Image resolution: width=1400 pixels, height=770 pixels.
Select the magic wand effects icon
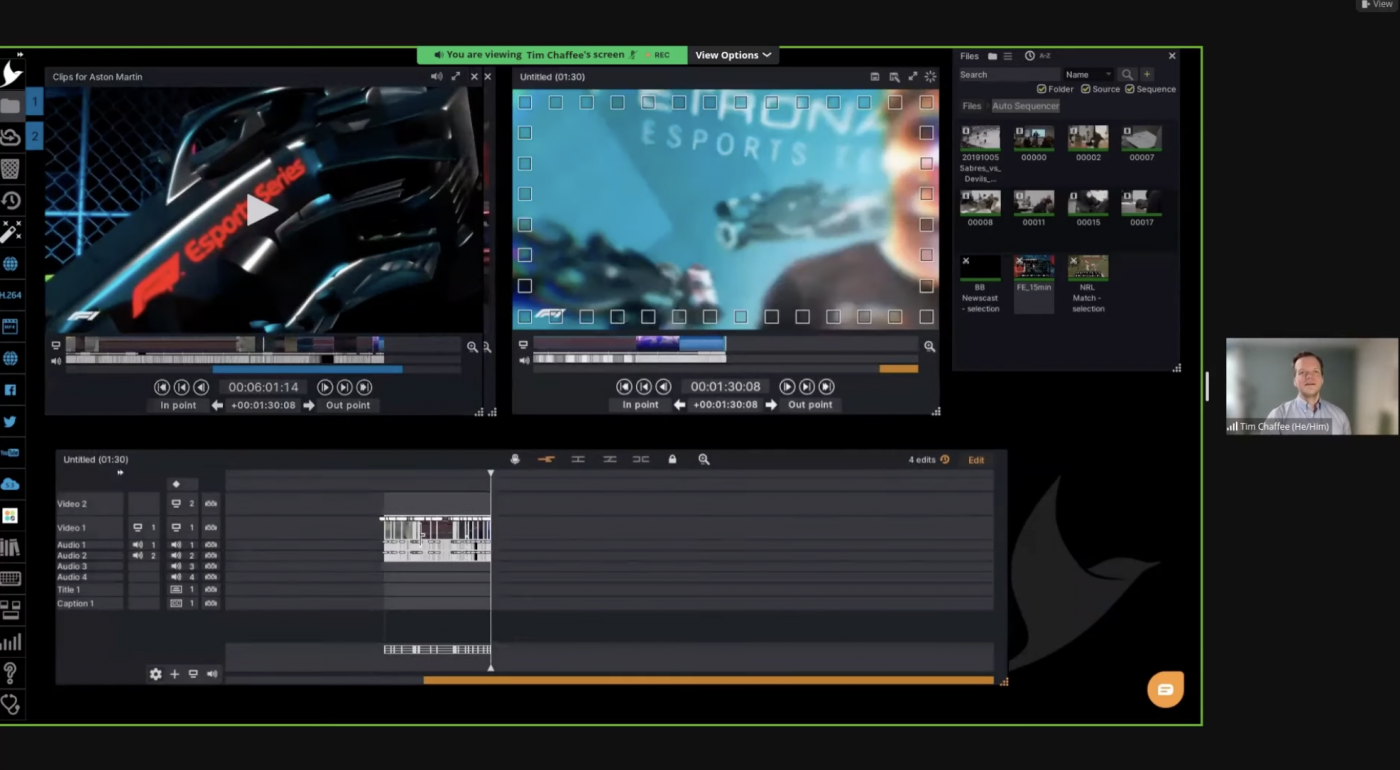point(10,232)
